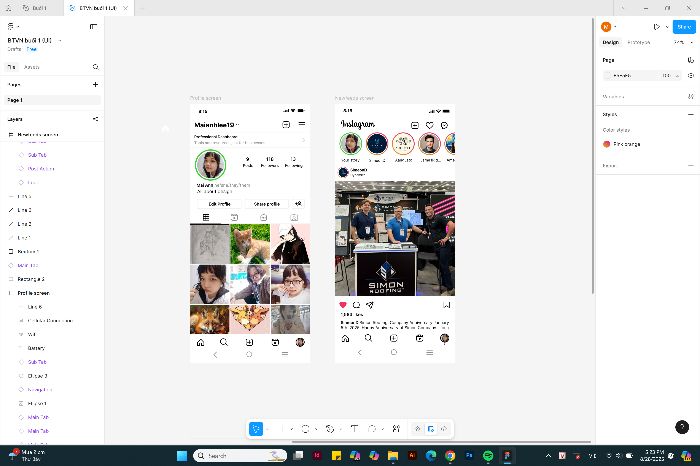Click the canvas horizontal scrollbar
This screenshot has height=466, width=700.
click(x=441, y=442)
